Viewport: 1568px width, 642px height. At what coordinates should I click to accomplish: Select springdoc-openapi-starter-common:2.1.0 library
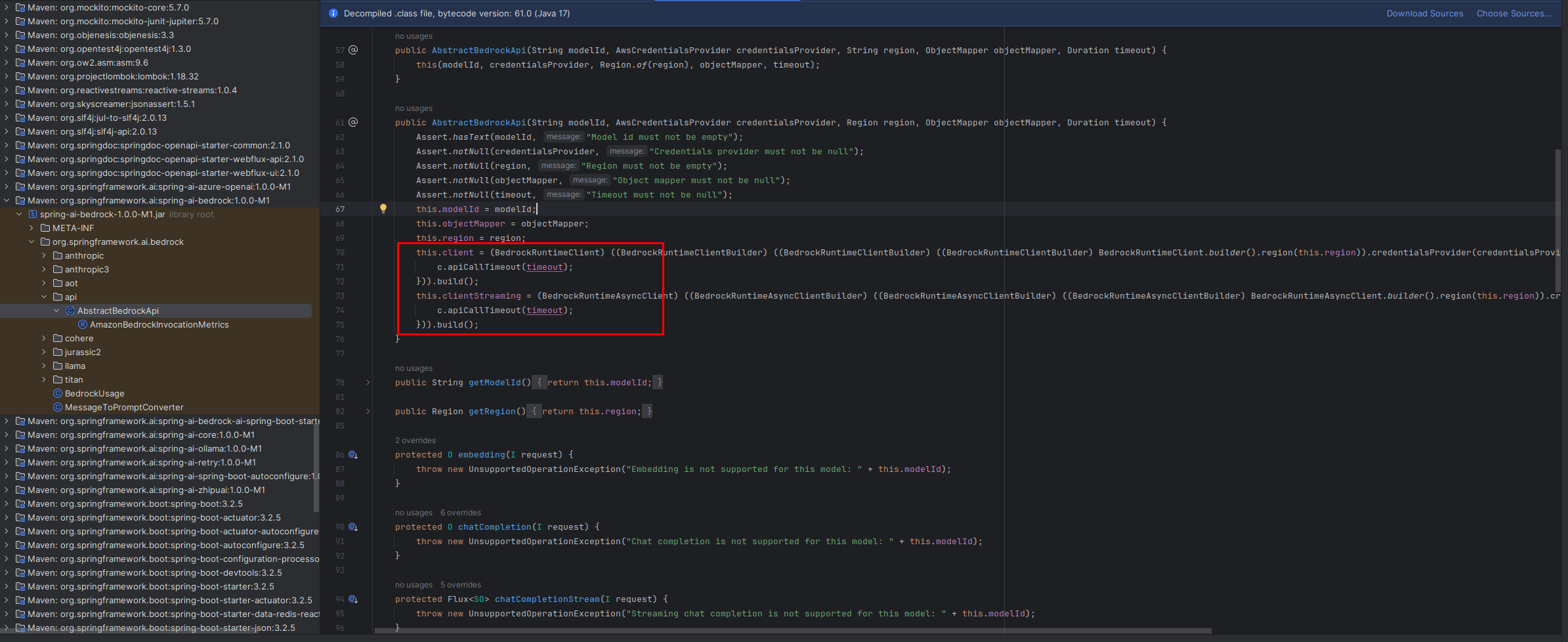(159, 145)
